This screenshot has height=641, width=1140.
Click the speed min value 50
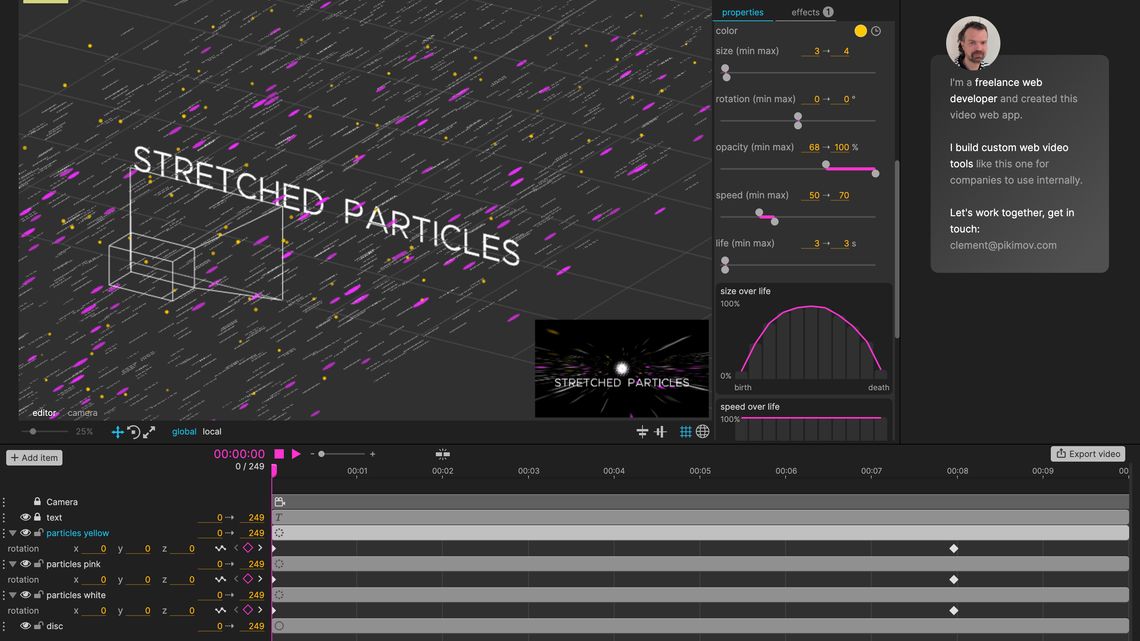[x=811, y=195]
